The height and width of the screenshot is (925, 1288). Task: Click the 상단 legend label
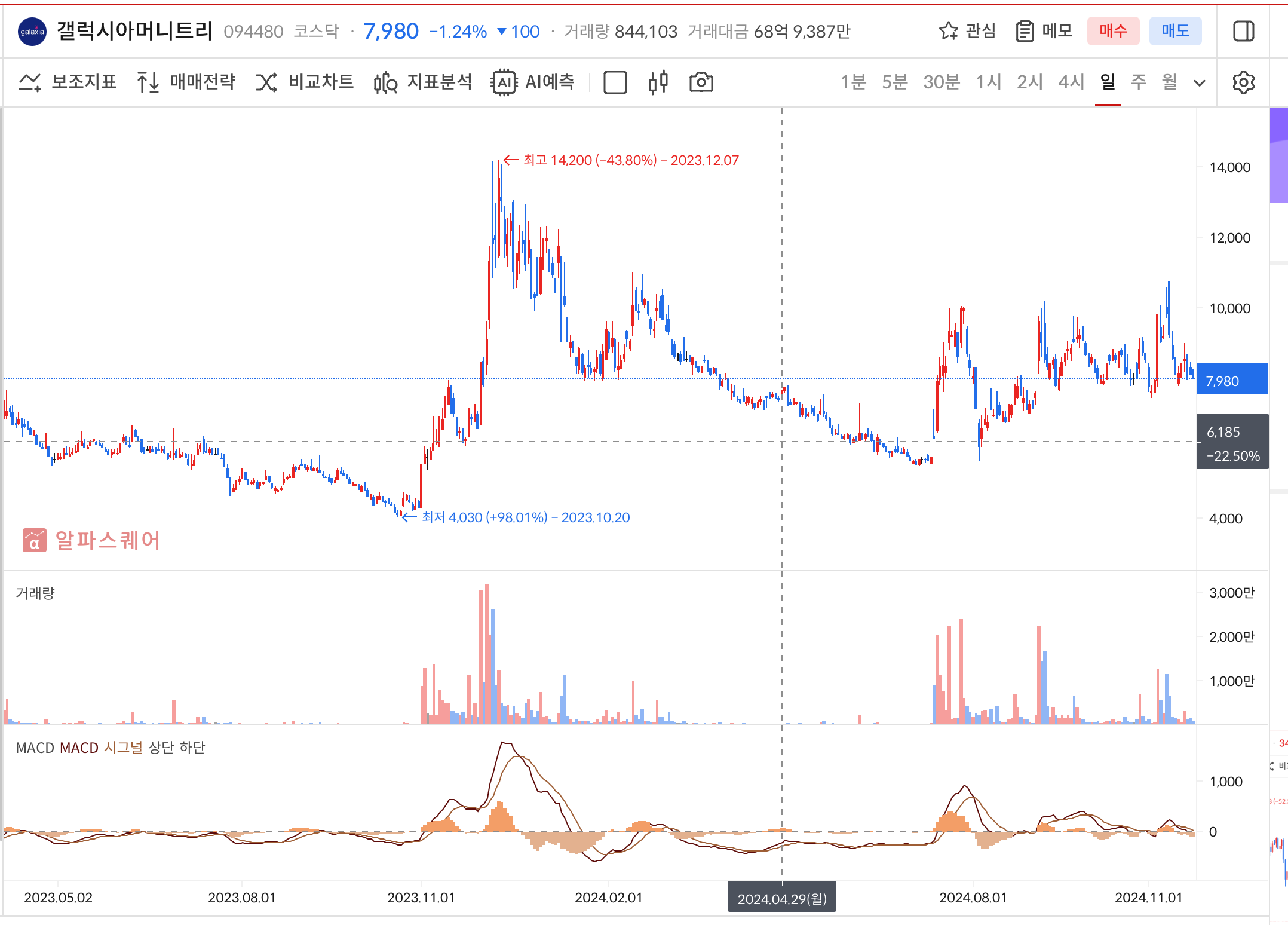(x=161, y=748)
